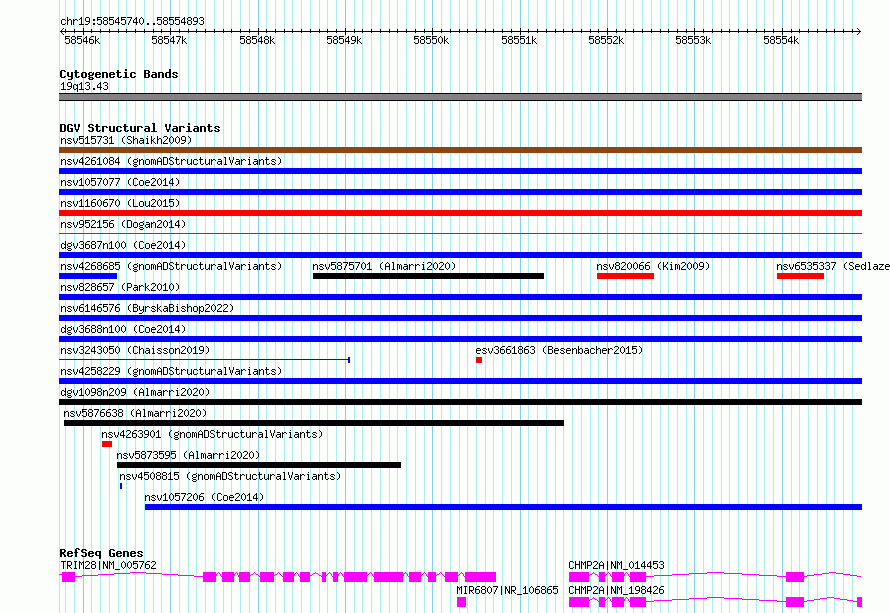Select the MIR6807 magenta gene block

pos(461,602)
